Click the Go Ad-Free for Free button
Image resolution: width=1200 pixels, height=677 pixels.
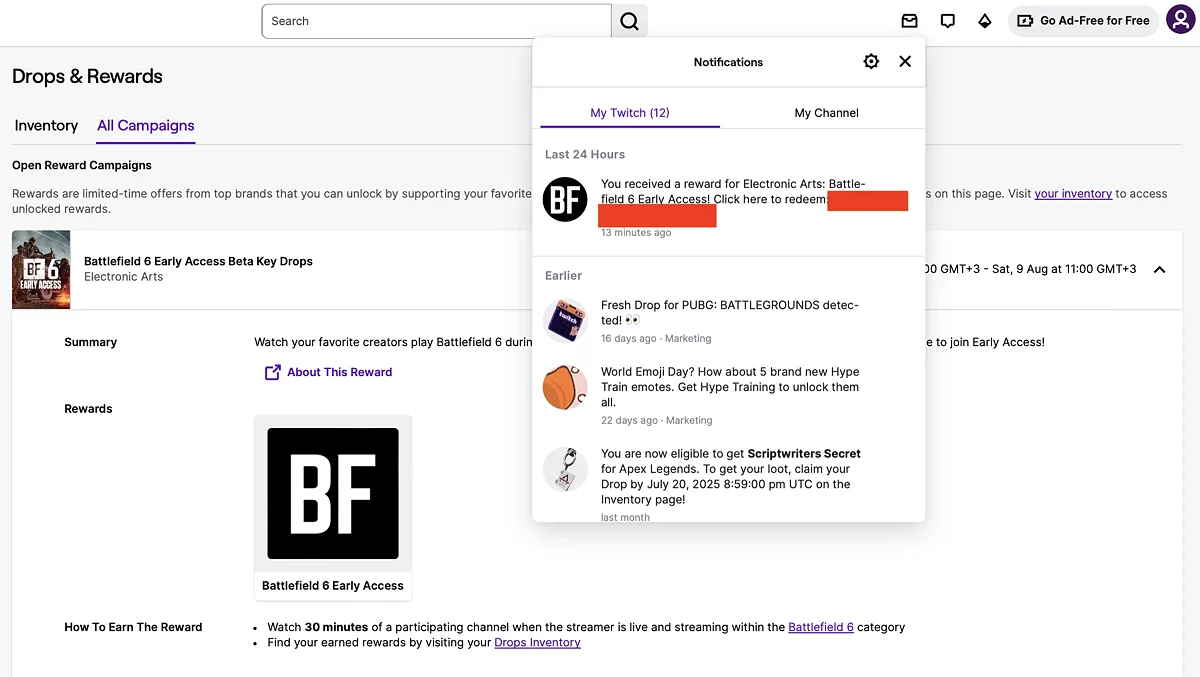point(1083,21)
